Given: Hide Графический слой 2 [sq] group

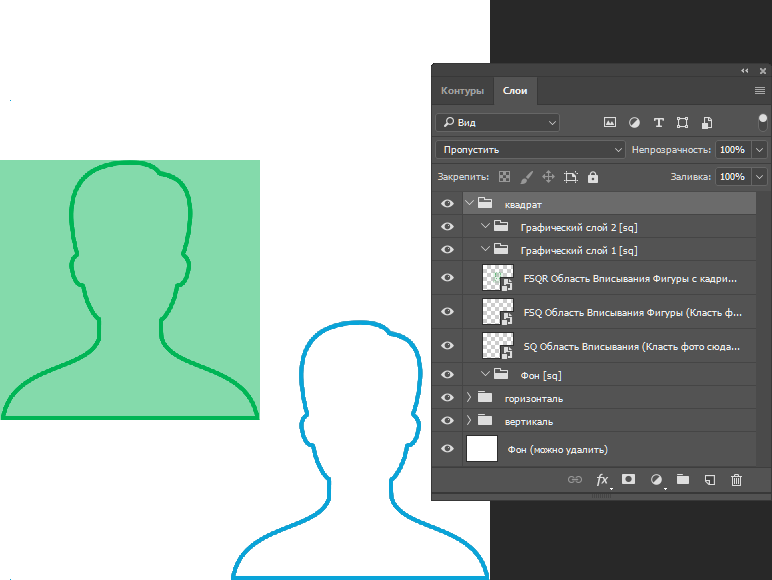Looking at the screenshot, I should 447,226.
